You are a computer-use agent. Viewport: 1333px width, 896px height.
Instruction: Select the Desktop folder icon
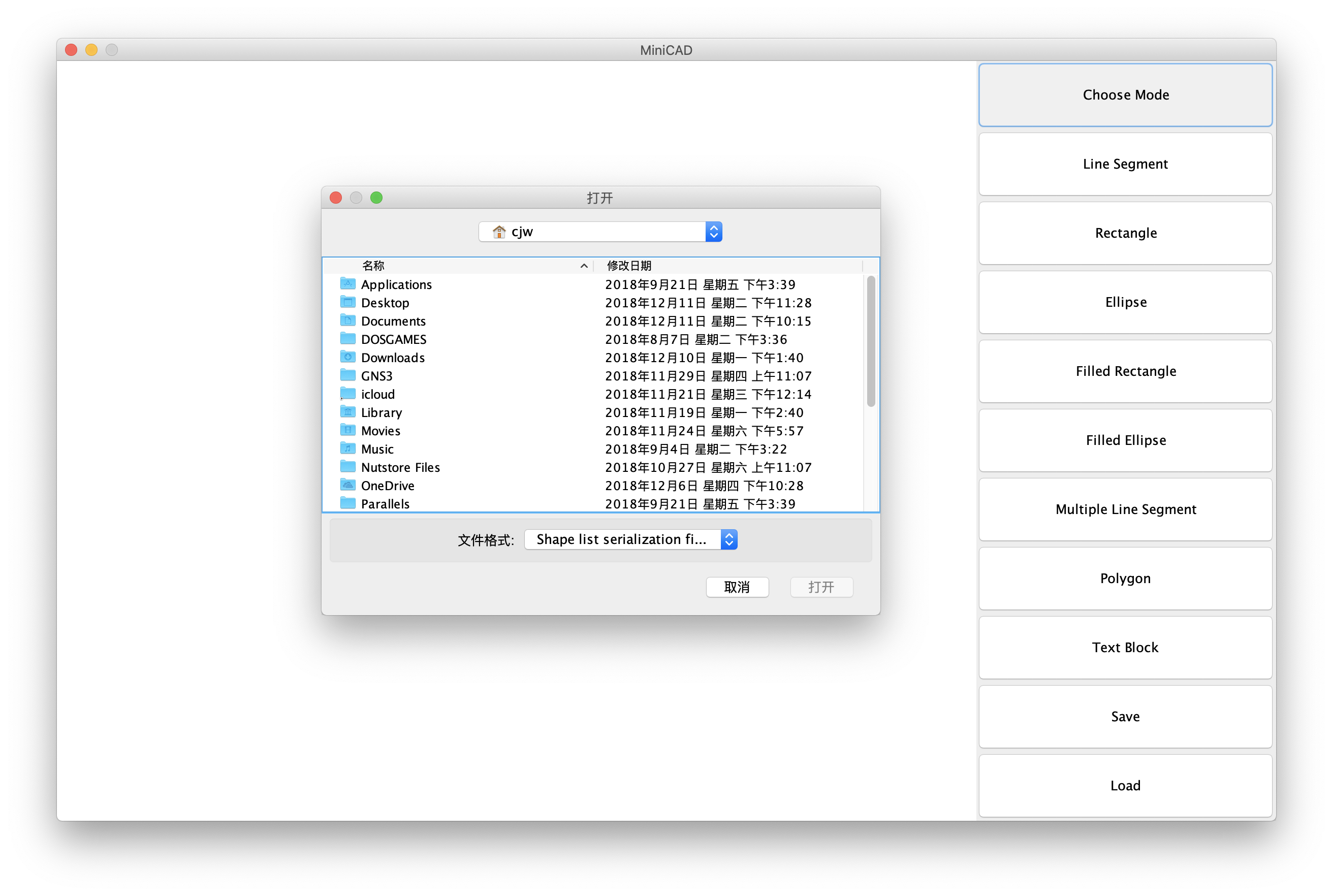347,302
